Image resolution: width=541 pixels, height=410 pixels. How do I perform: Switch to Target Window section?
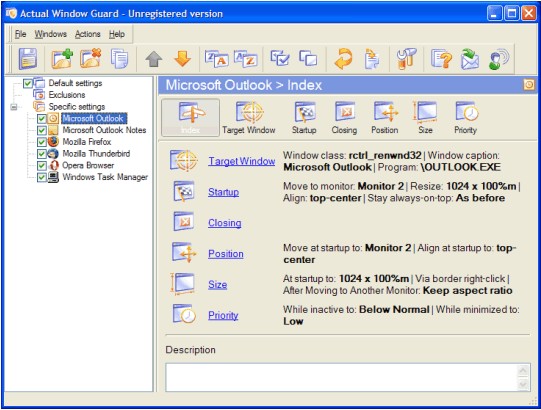[249, 118]
